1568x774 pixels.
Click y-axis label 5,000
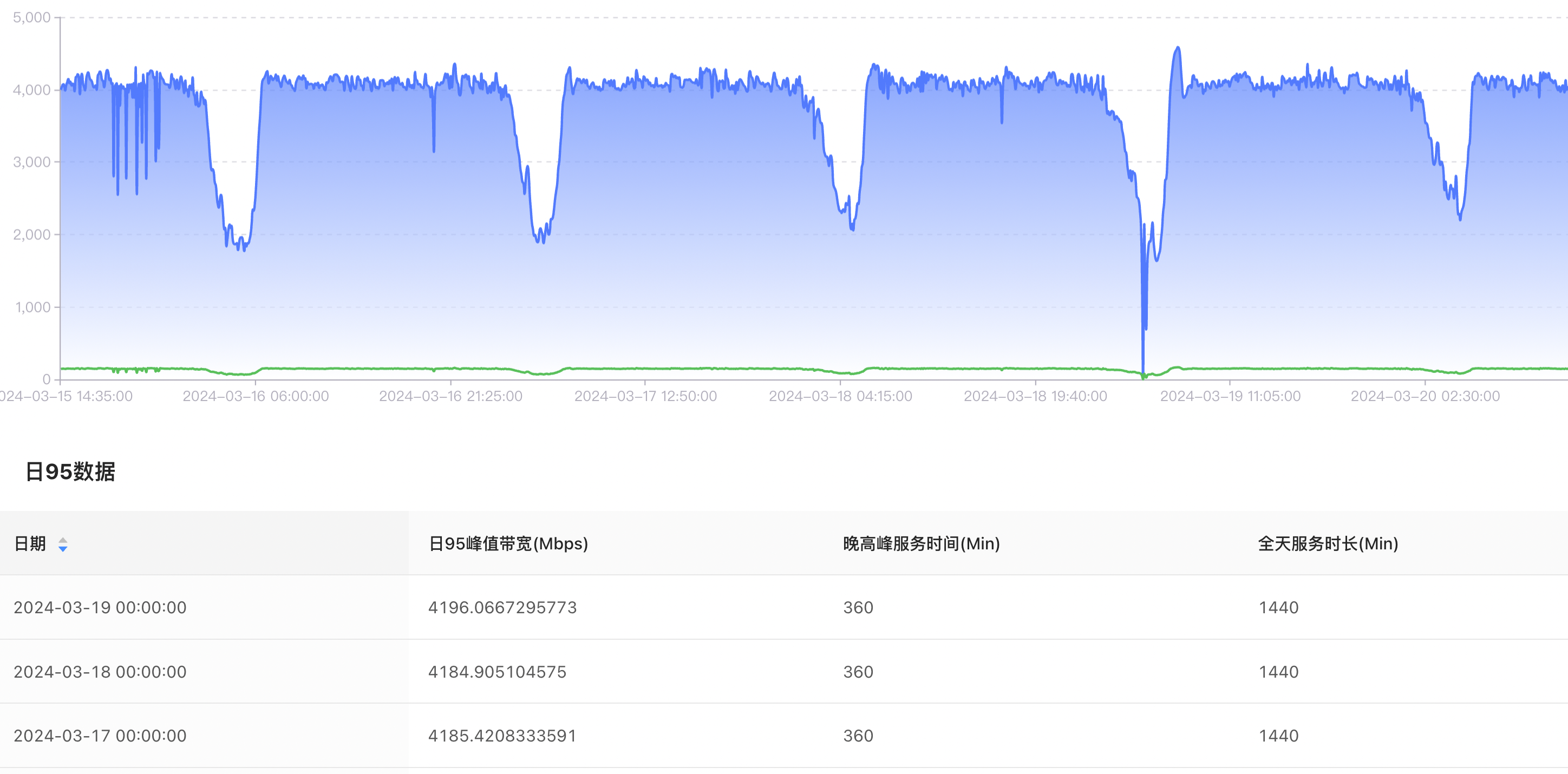click(31, 18)
